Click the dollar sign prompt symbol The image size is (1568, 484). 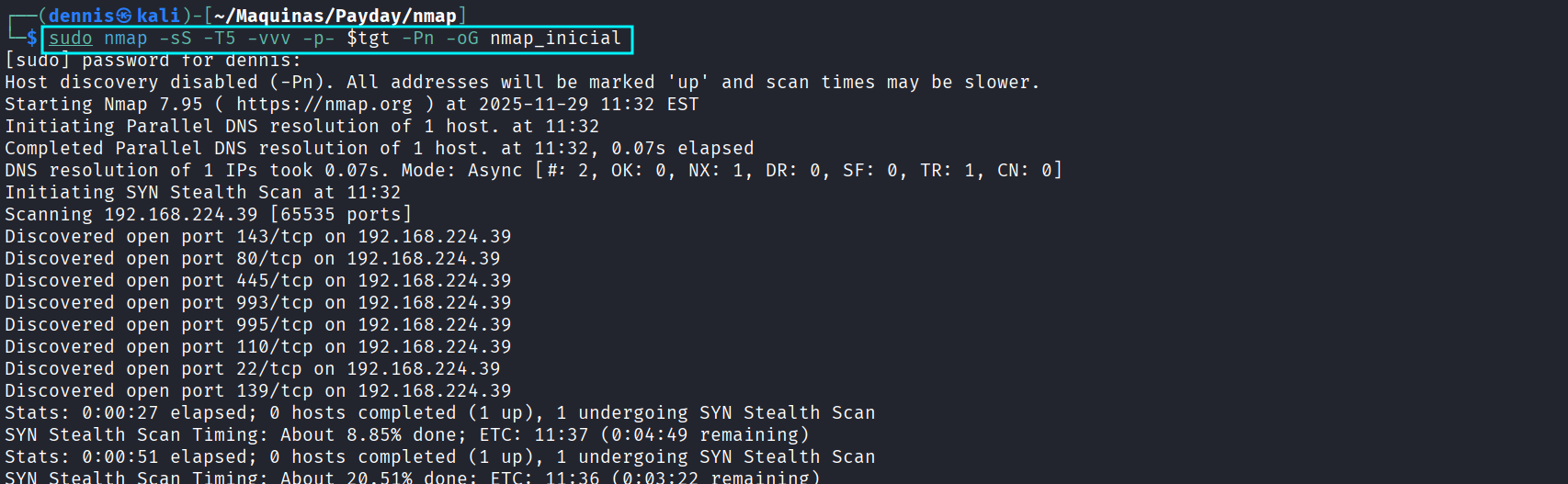[32, 38]
